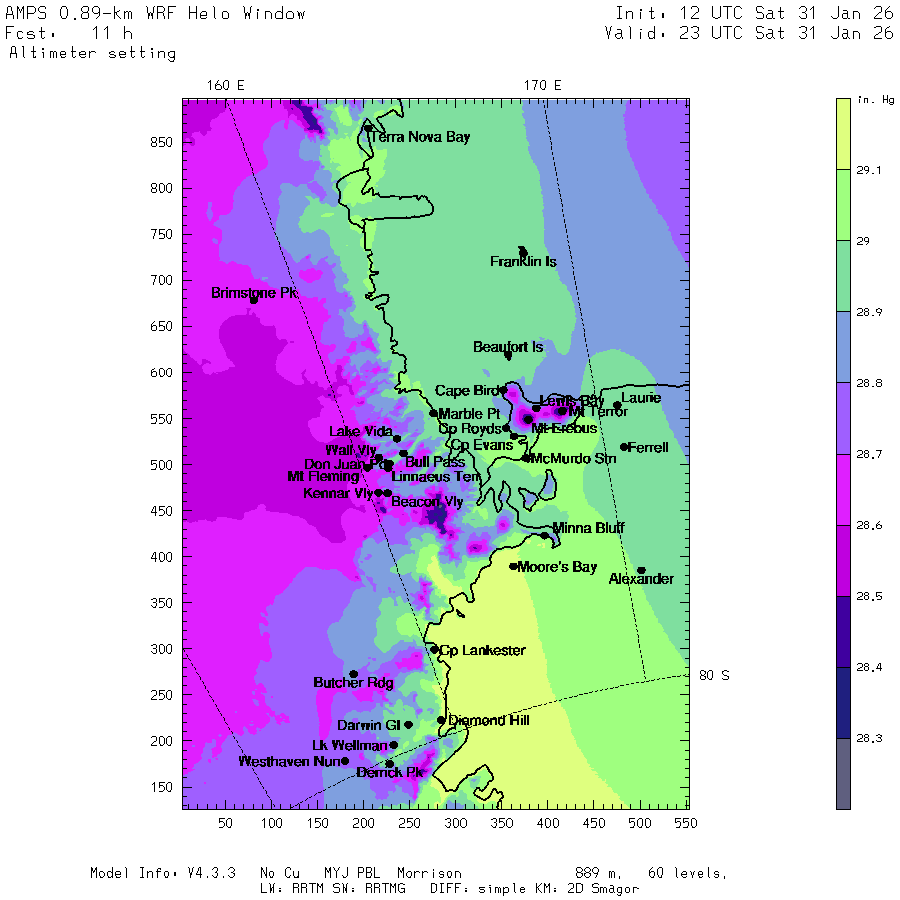900x900 pixels.
Task: Click the 'Beaufort Is' map label
Action: click(x=508, y=347)
